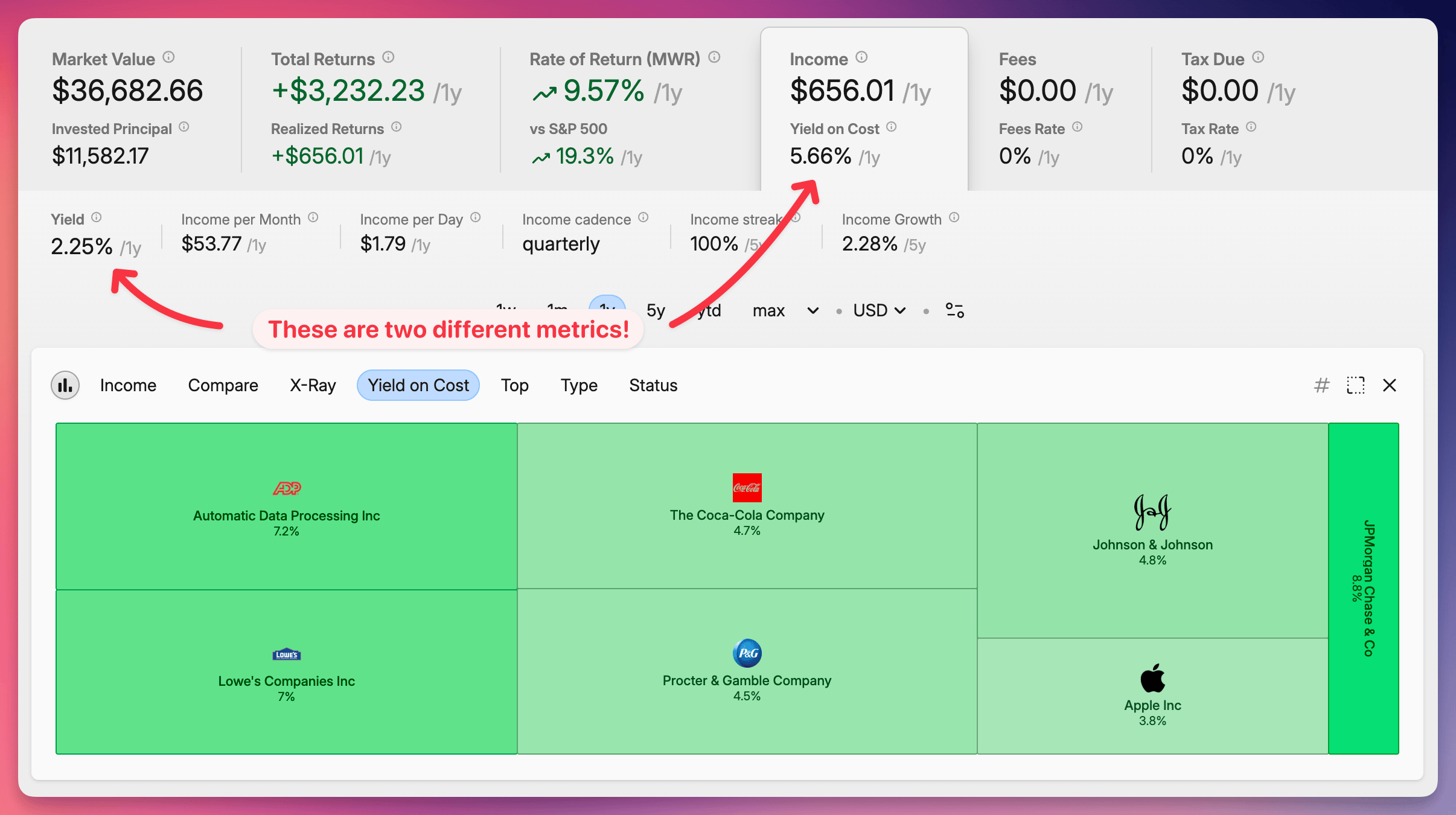Viewport: 1456px width, 815px height.
Task: Show info for Income Growth
Action: click(x=954, y=217)
